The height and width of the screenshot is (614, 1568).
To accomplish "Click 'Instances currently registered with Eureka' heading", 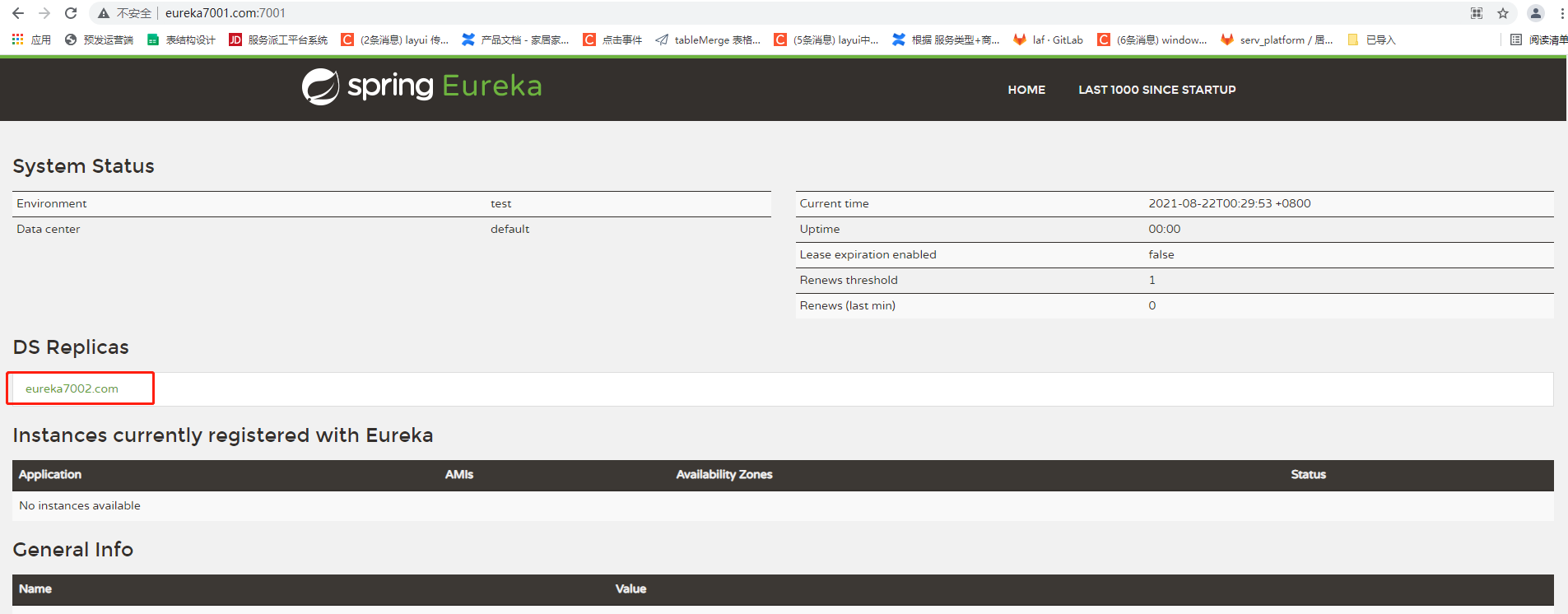I will tap(222, 435).
